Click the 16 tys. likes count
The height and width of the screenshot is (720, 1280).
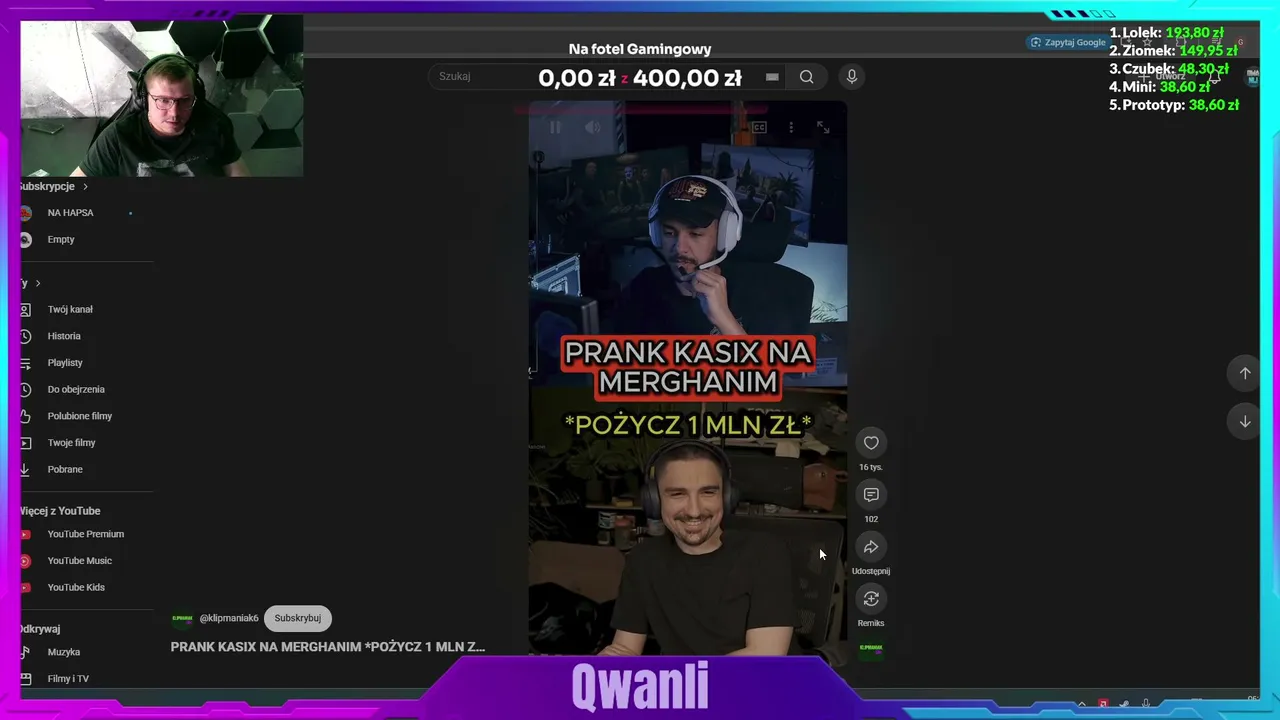click(x=871, y=467)
